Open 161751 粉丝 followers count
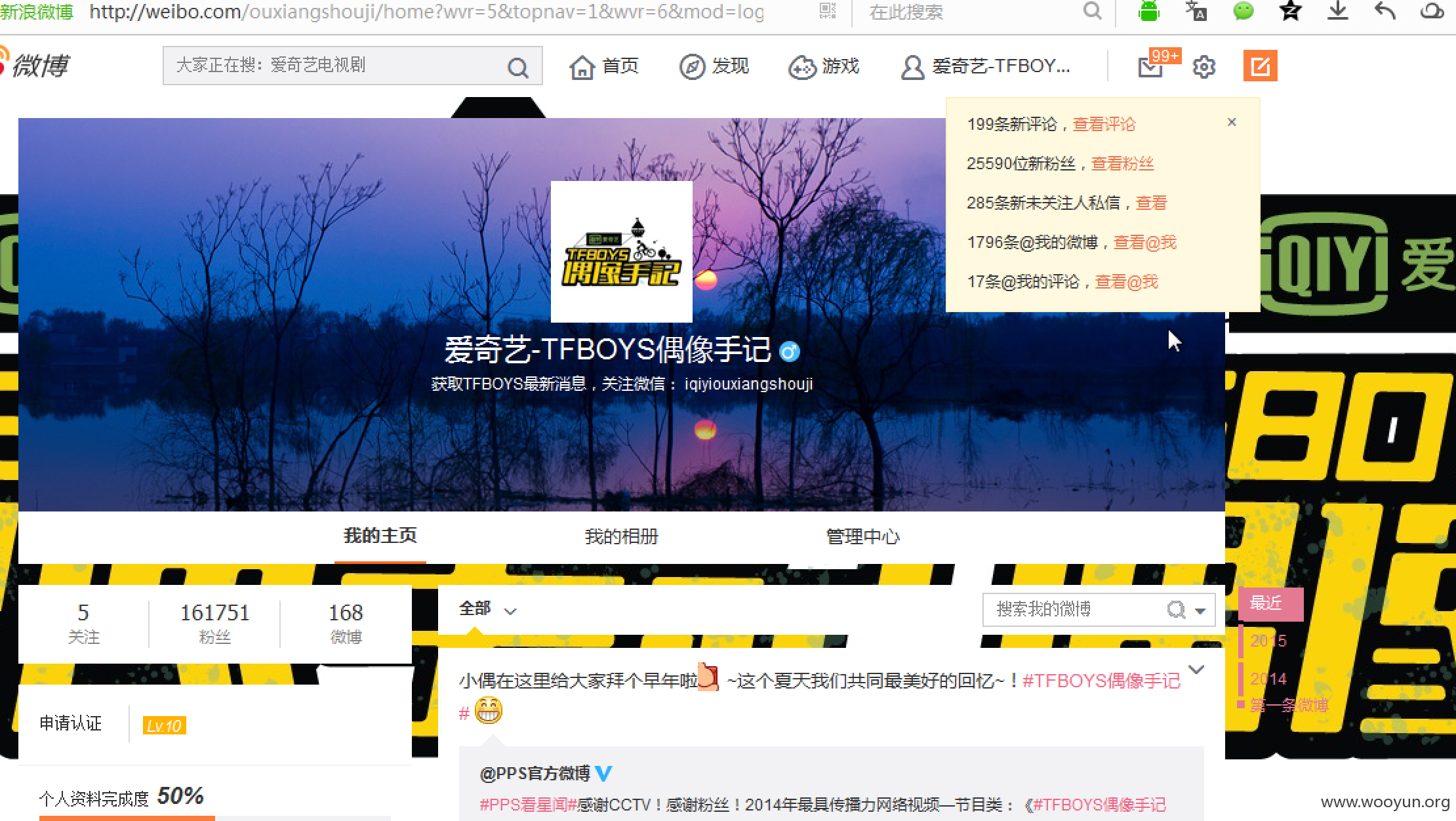This screenshot has width=1456, height=821. 215,623
